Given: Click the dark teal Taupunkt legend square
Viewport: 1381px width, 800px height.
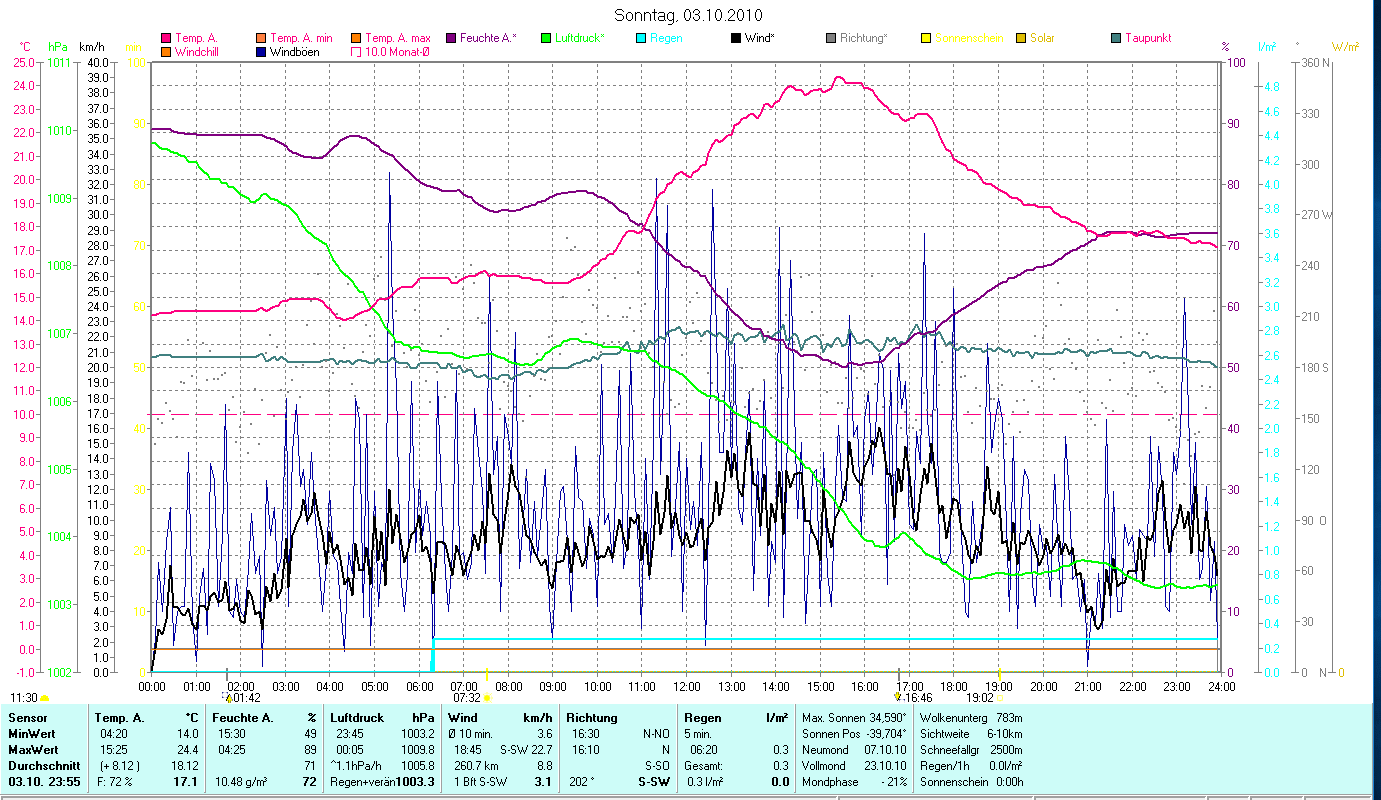Looking at the screenshot, I should (x=1116, y=38).
